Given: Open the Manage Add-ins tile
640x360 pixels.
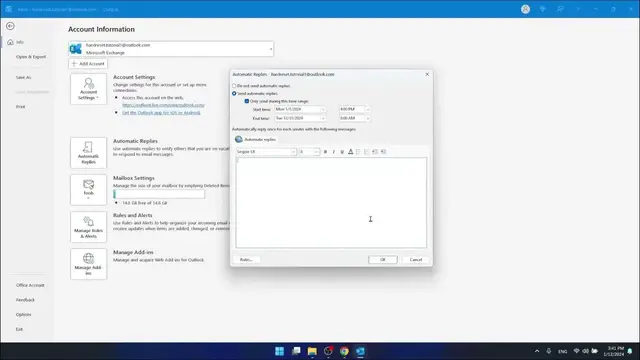Looking at the screenshot, I should tap(88, 264).
